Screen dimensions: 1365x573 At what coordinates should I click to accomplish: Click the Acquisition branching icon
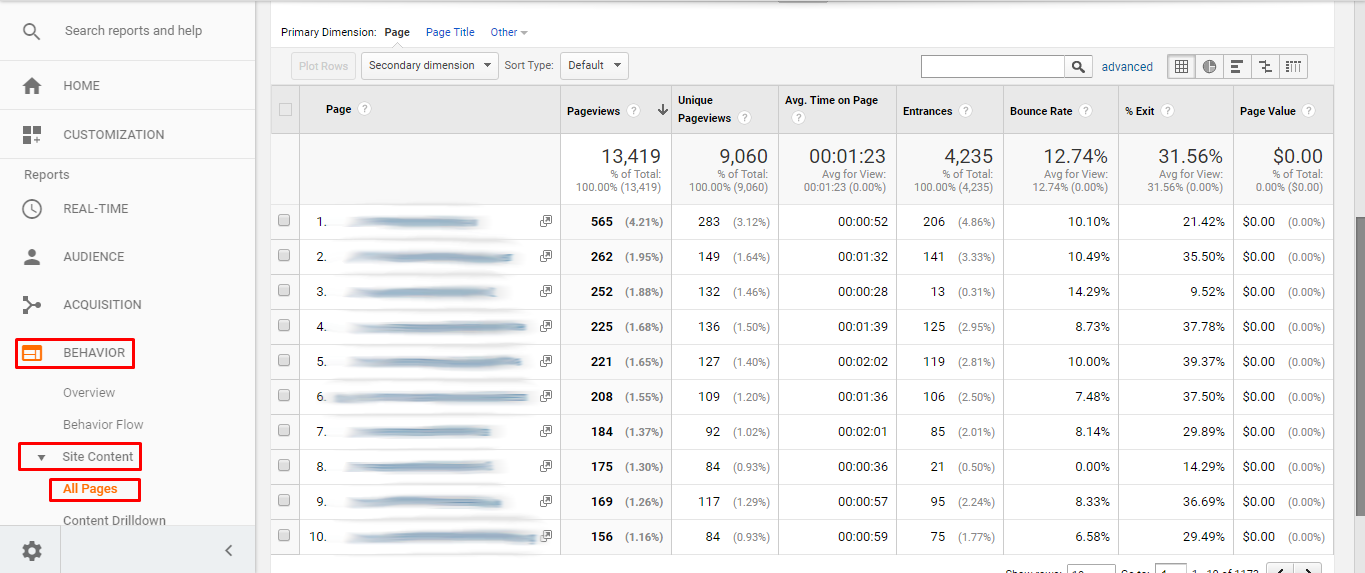pos(32,305)
